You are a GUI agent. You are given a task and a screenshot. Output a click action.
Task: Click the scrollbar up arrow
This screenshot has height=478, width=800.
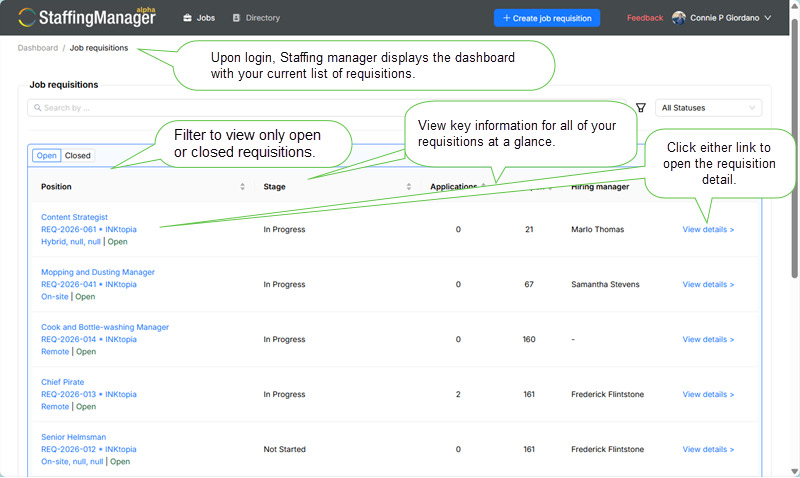point(794,5)
